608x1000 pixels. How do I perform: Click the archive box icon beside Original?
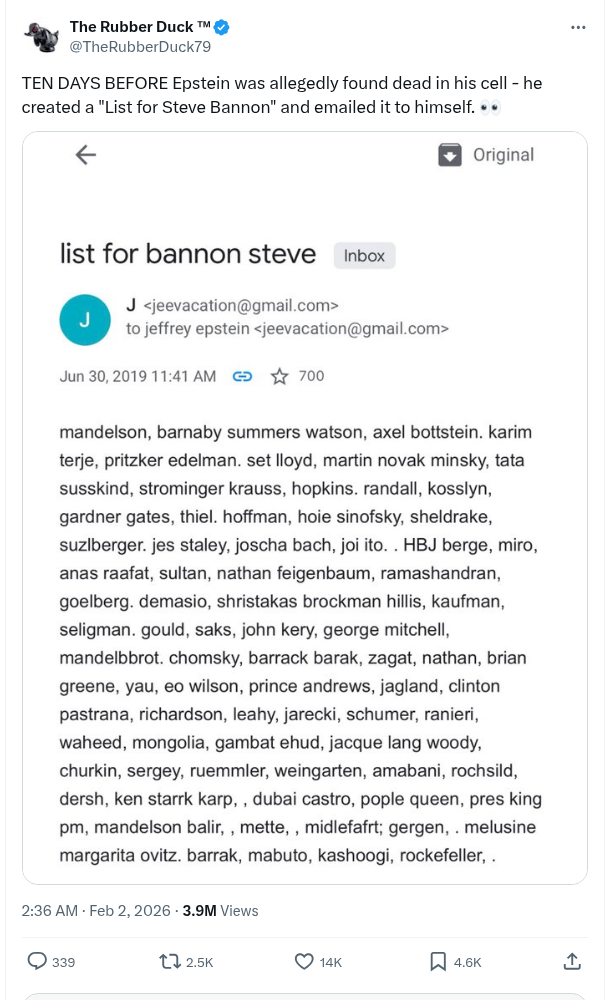[450, 155]
